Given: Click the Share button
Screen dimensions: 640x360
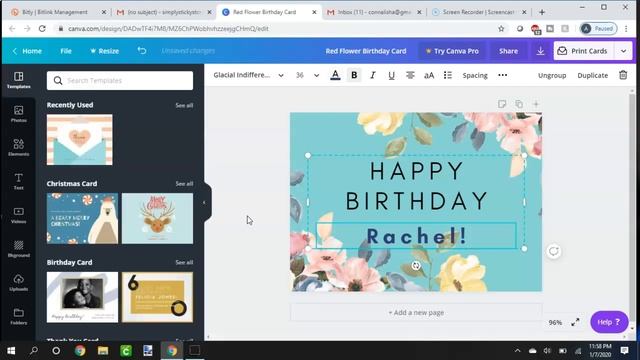Looking at the screenshot, I should (508, 51).
